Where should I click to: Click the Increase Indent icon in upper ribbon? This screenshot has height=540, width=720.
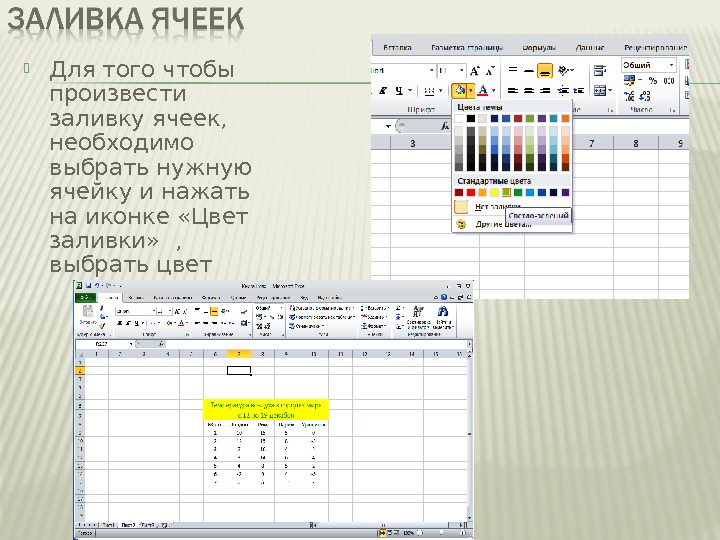pos(579,90)
